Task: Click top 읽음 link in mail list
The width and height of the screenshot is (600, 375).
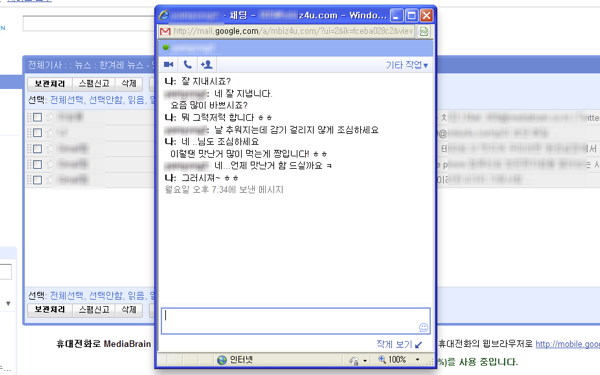Action: tap(135, 100)
